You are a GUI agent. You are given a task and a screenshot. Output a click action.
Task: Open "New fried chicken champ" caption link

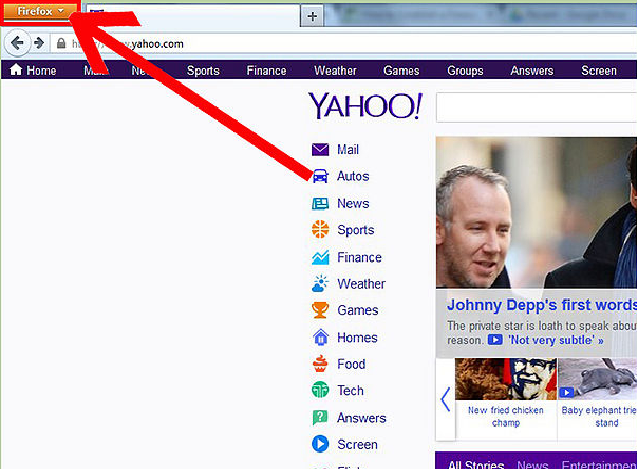505,416
